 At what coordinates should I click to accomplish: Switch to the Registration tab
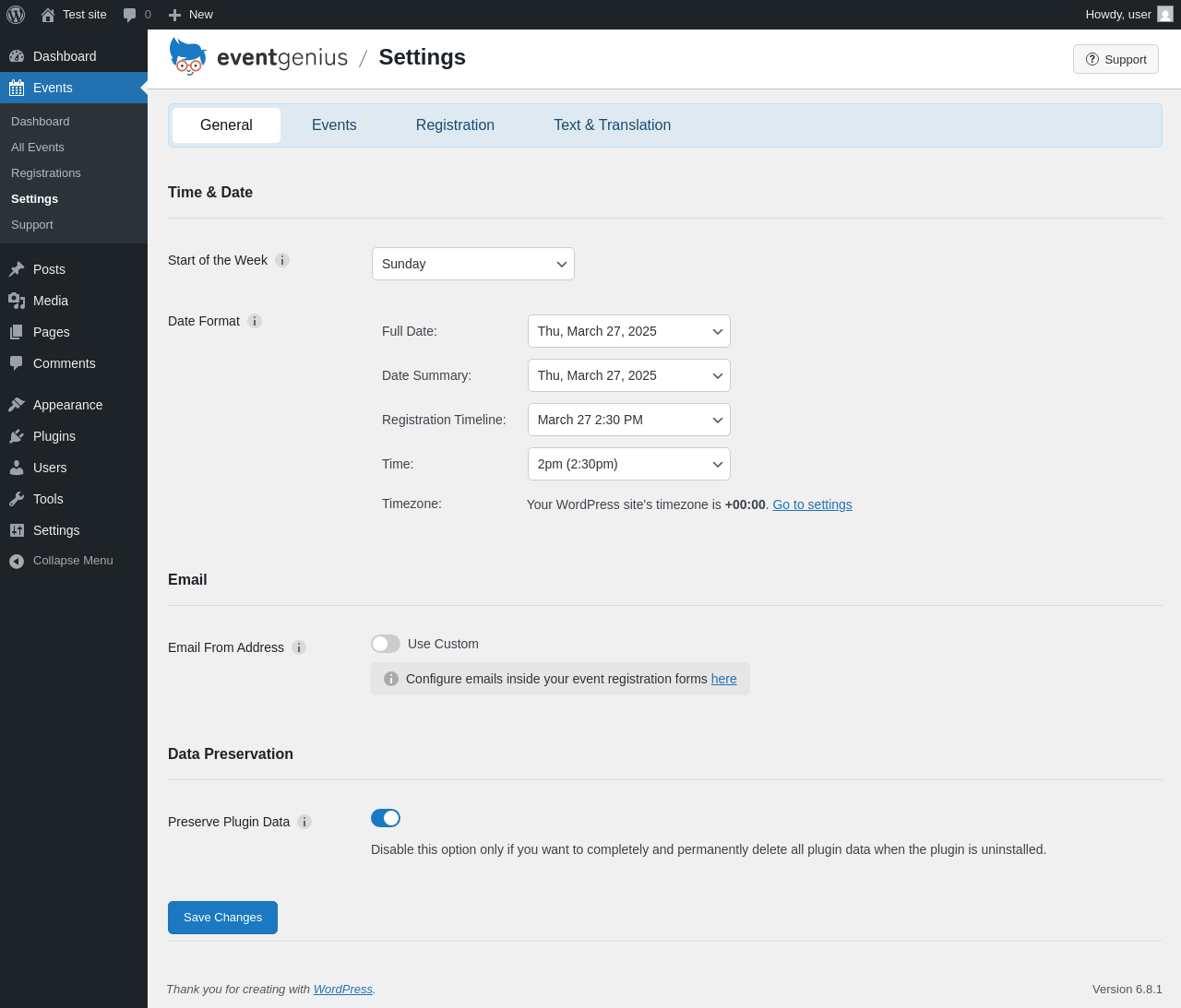455,125
